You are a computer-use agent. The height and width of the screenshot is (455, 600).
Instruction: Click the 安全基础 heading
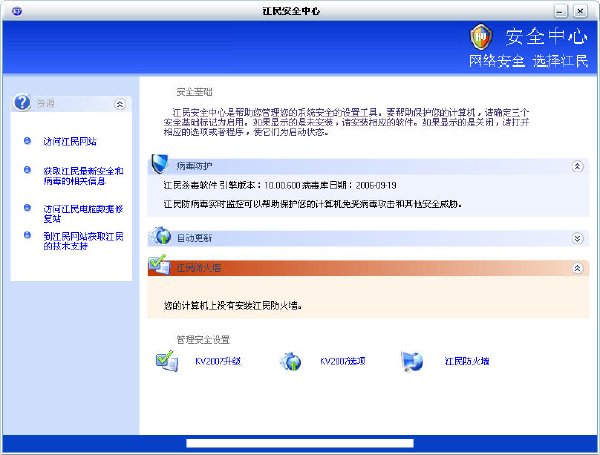194,92
